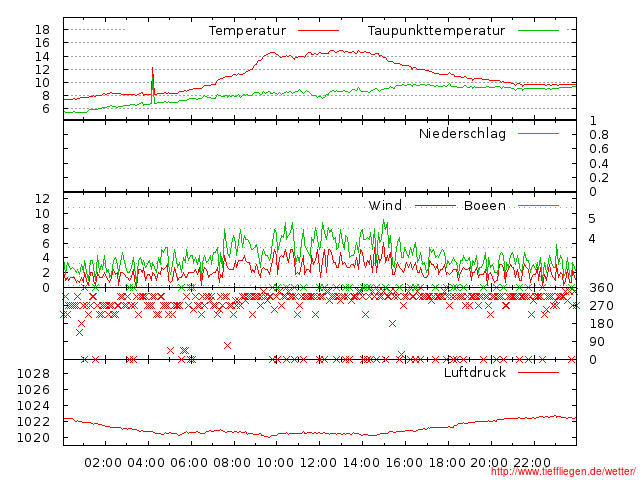Click the 14:00 time axis label
The image size is (640, 480).
(x=361, y=463)
